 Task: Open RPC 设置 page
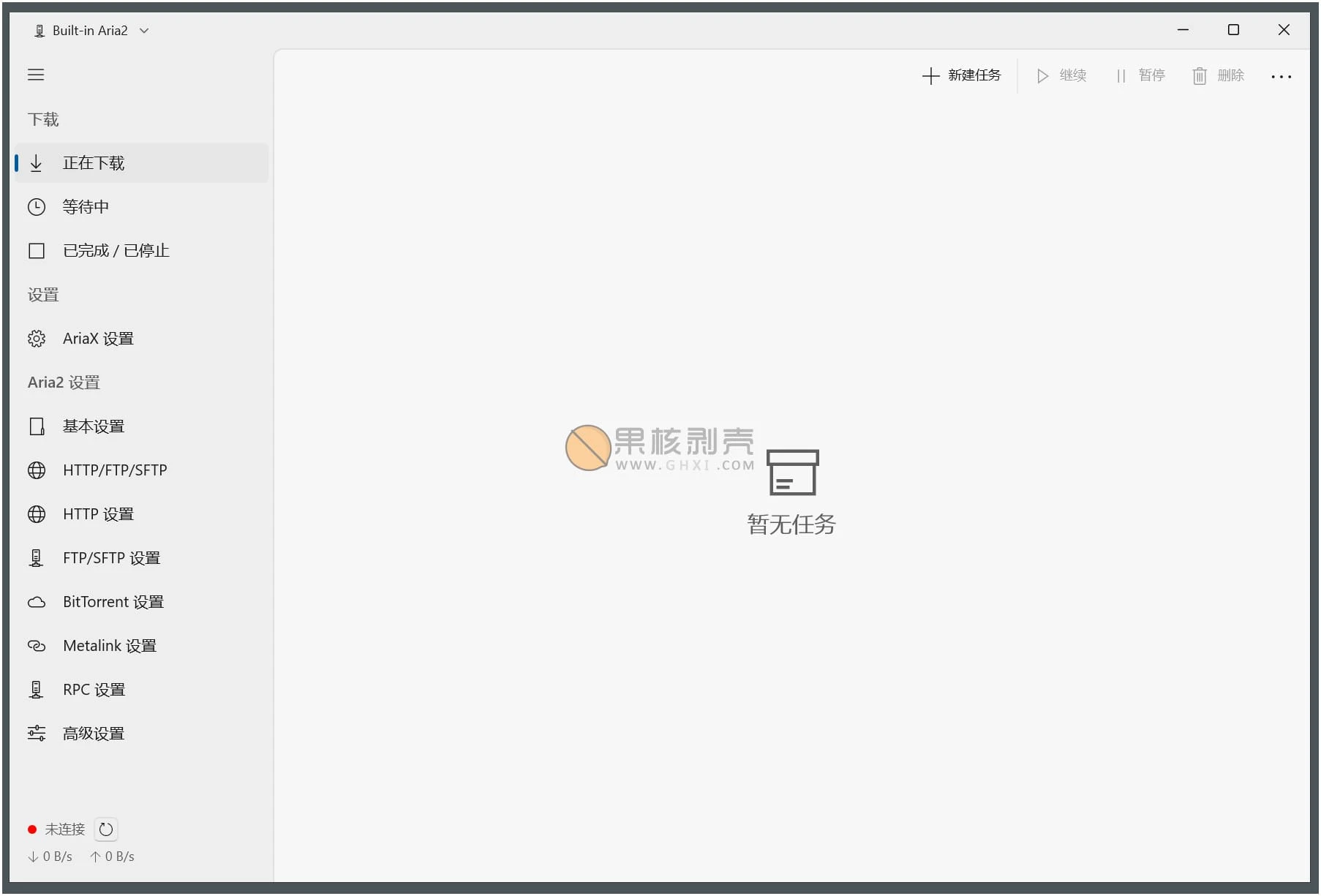click(141, 690)
